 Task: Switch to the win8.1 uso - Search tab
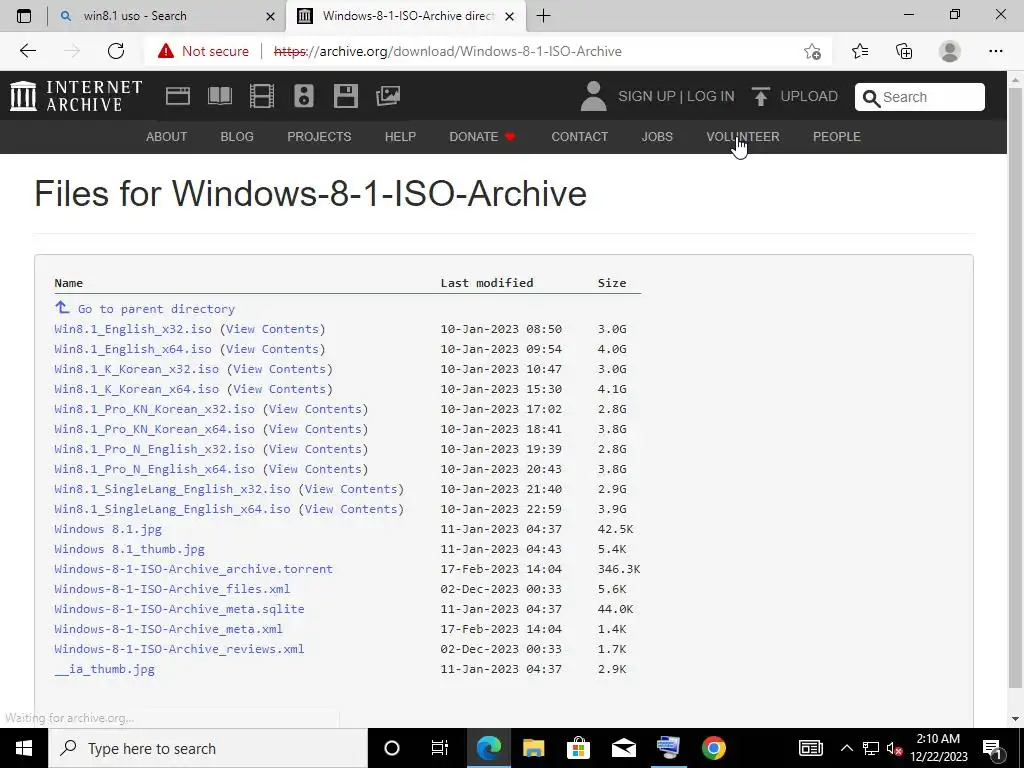pyautogui.click(x=135, y=16)
